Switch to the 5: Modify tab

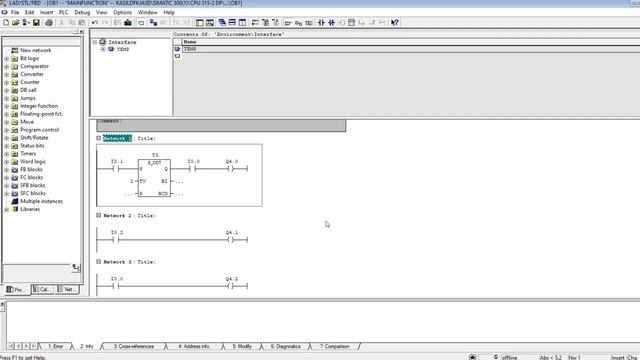242,346
